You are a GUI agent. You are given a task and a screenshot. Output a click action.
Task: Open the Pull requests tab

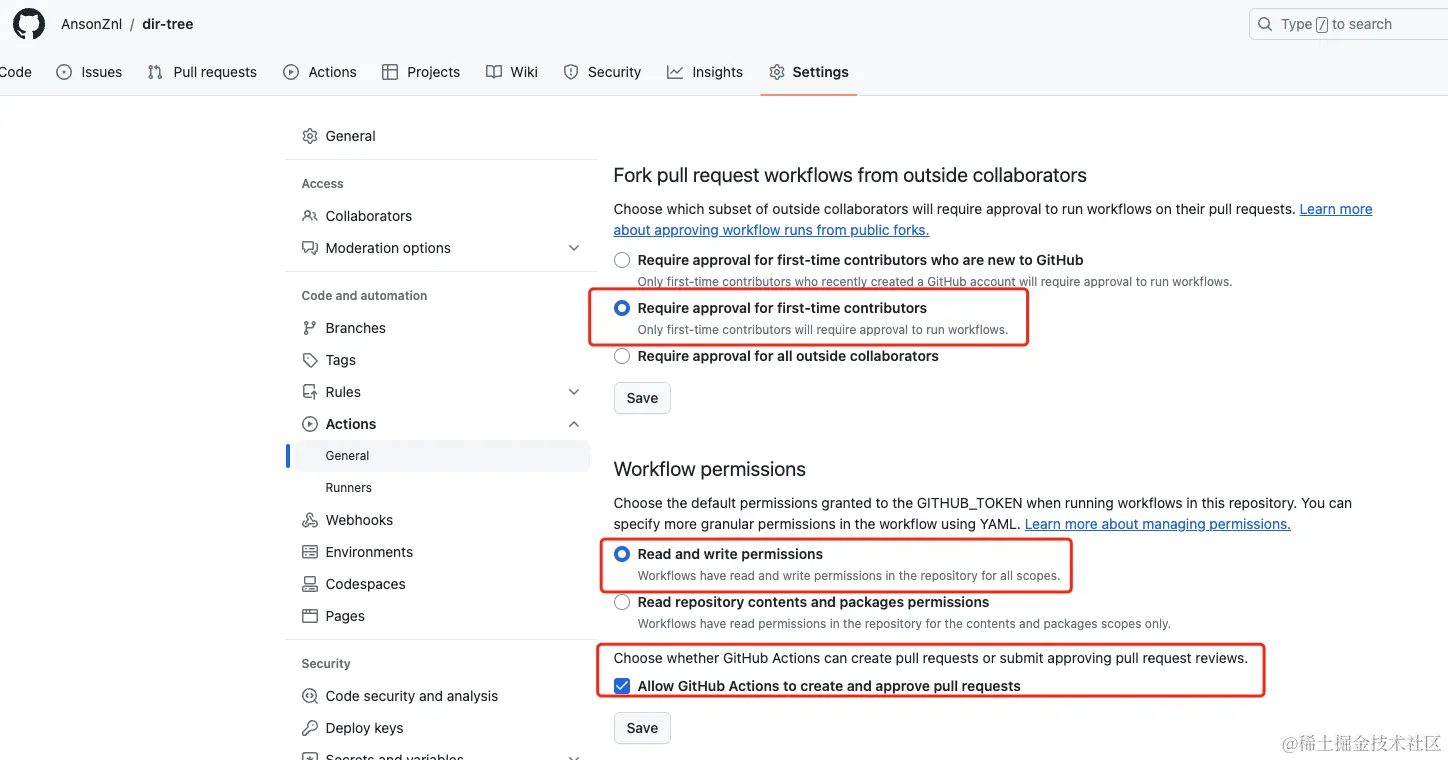pyautogui.click(x=202, y=72)
